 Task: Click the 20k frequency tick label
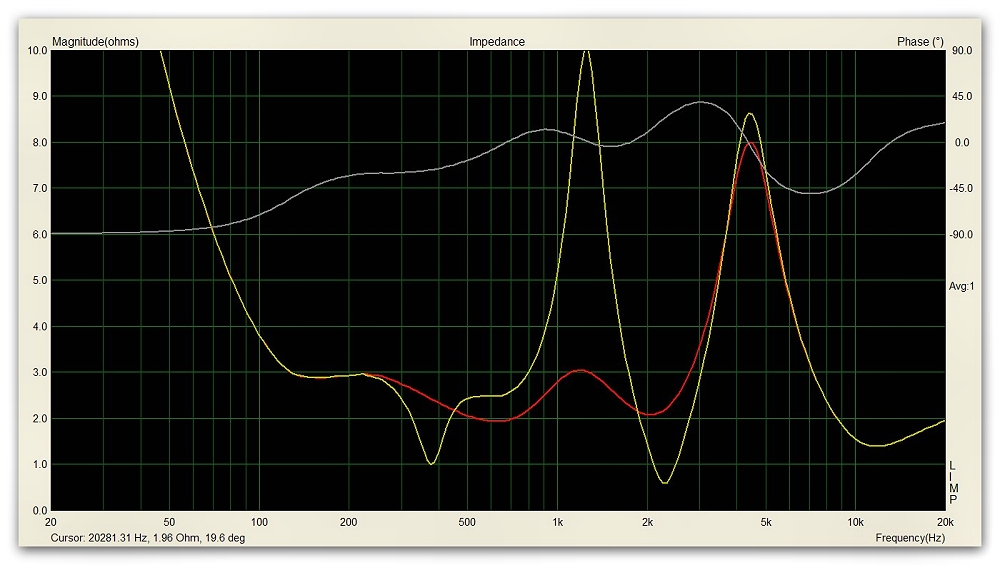point(944,522)
